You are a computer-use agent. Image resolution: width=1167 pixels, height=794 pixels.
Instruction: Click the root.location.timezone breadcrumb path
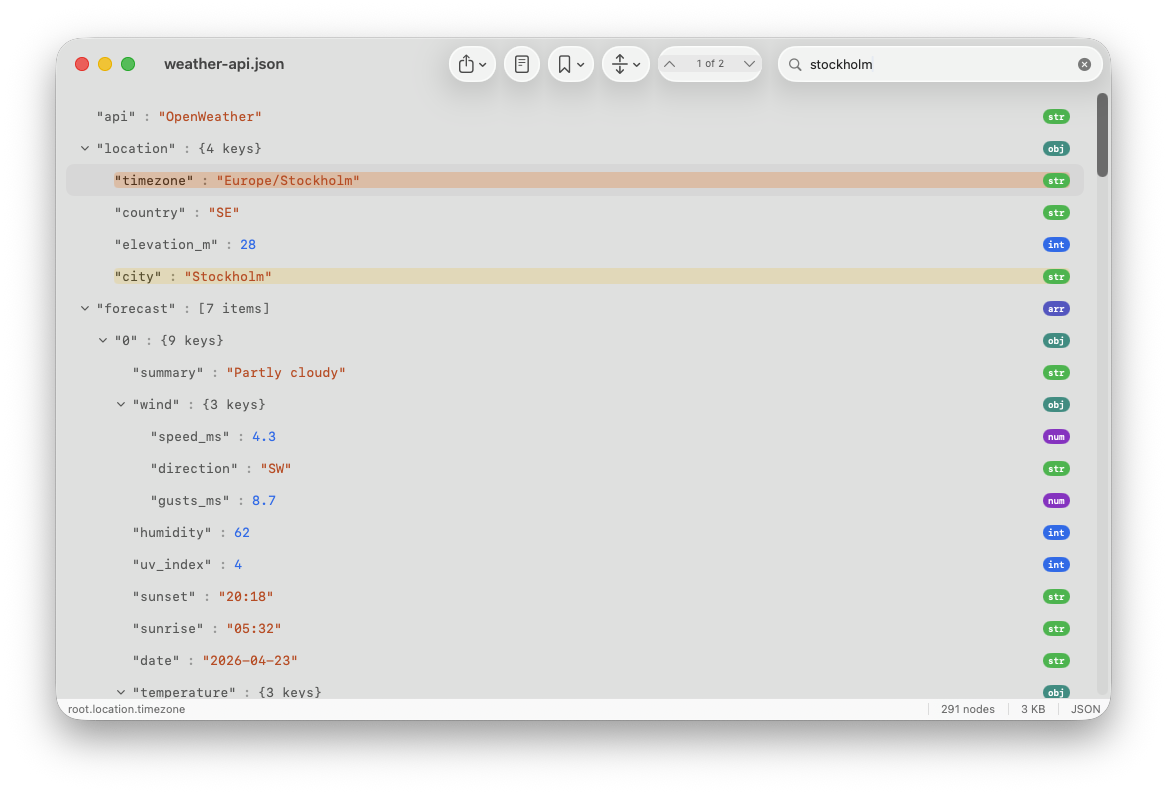[x=125, y=709]
